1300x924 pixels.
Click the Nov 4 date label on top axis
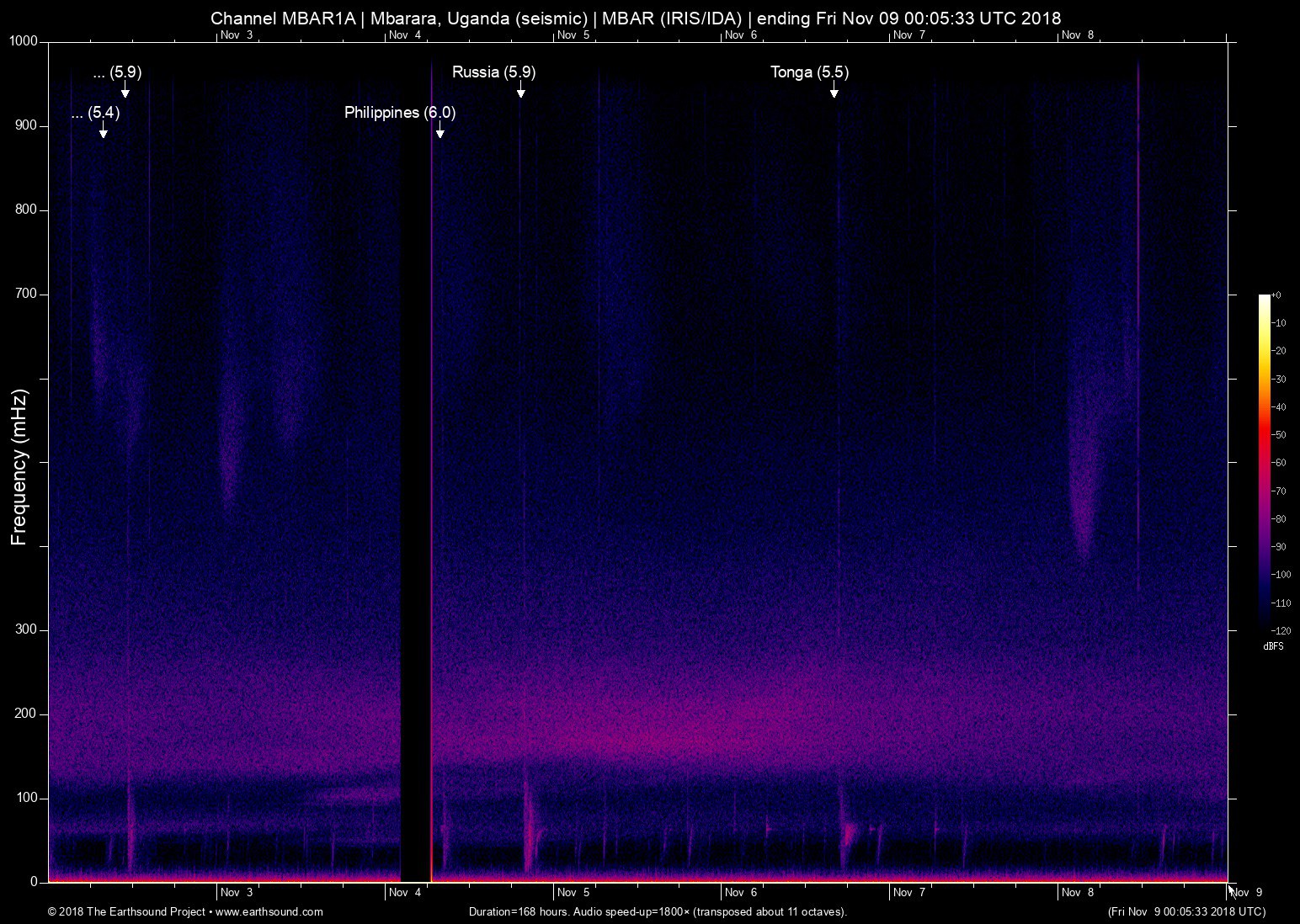(x=405, y=35)
